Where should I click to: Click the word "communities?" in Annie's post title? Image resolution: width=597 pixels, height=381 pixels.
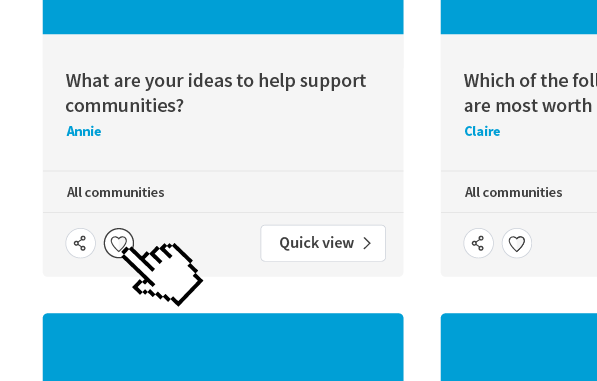125,105
